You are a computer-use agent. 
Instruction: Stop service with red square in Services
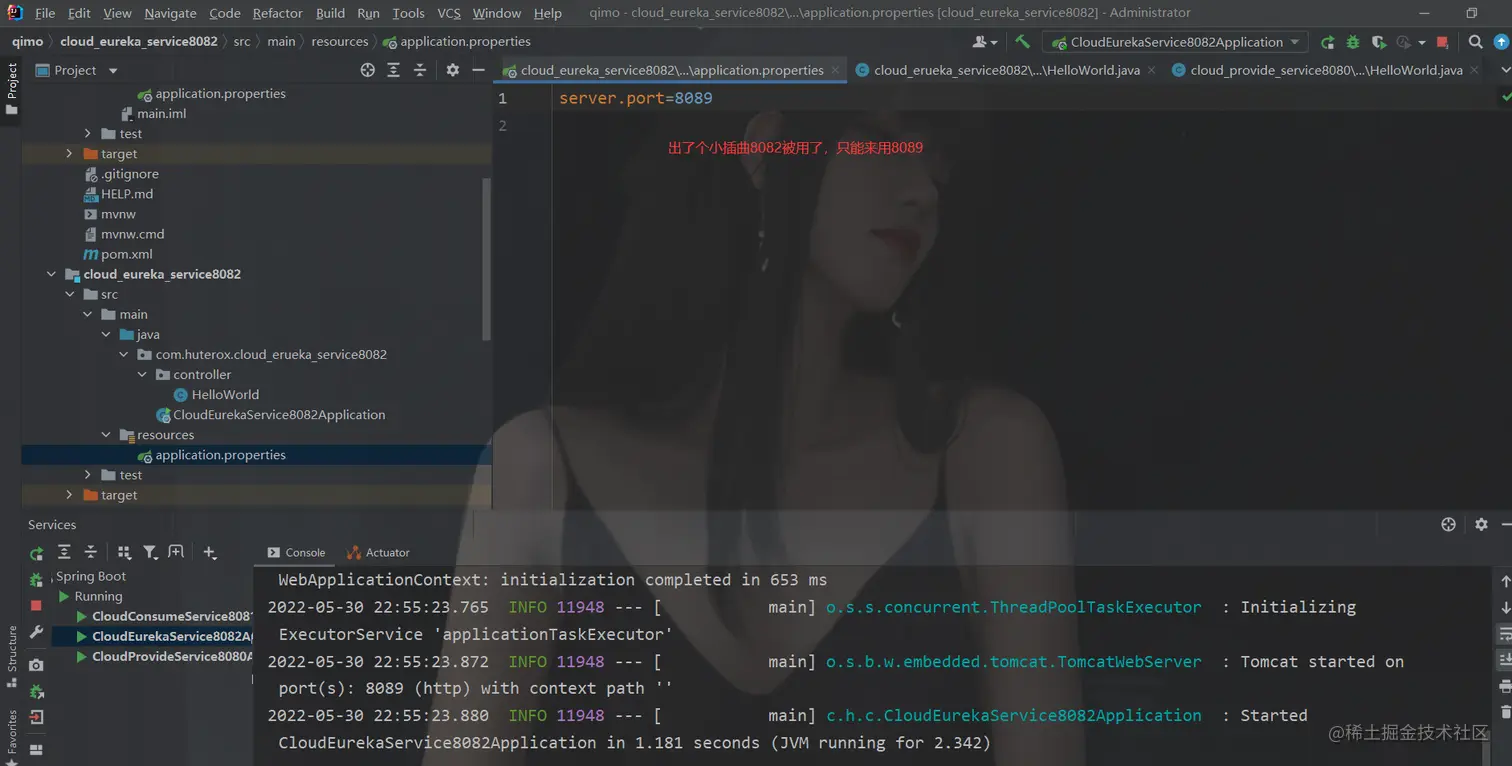point(36,606)
